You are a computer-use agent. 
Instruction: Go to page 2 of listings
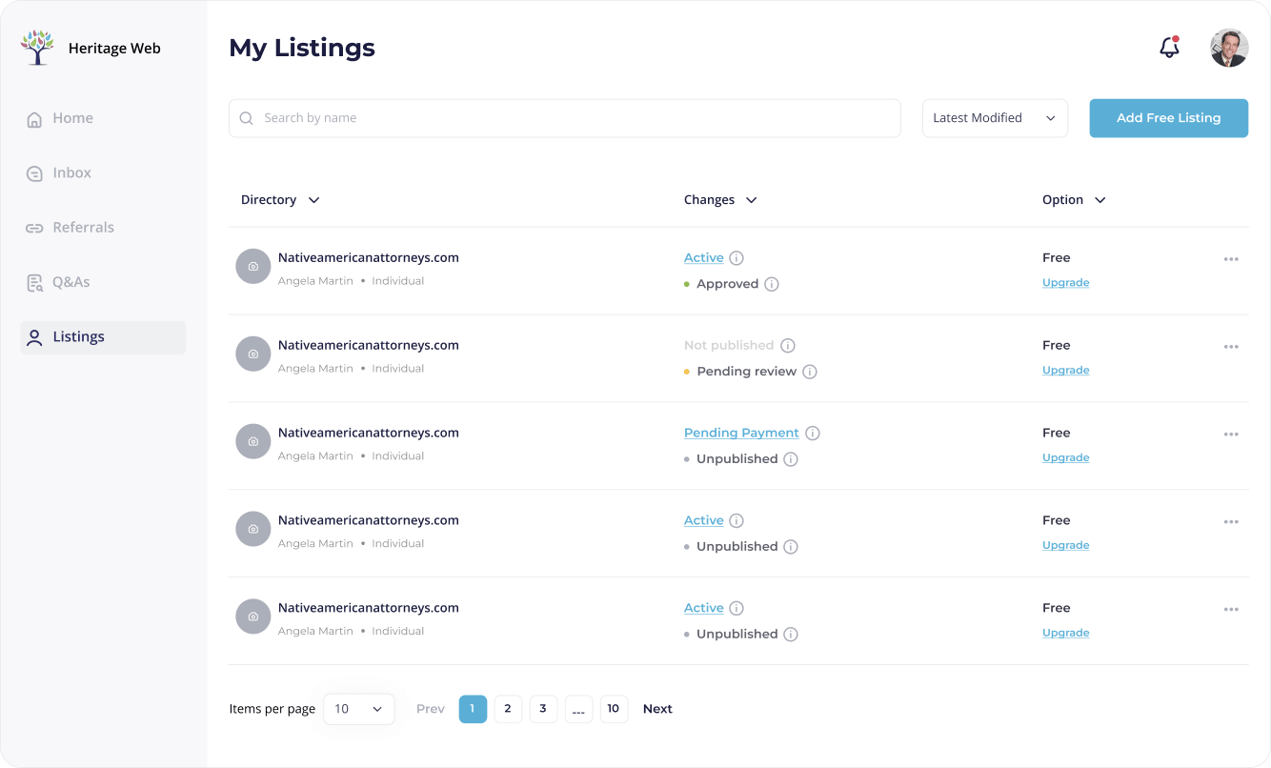[507, 709]
